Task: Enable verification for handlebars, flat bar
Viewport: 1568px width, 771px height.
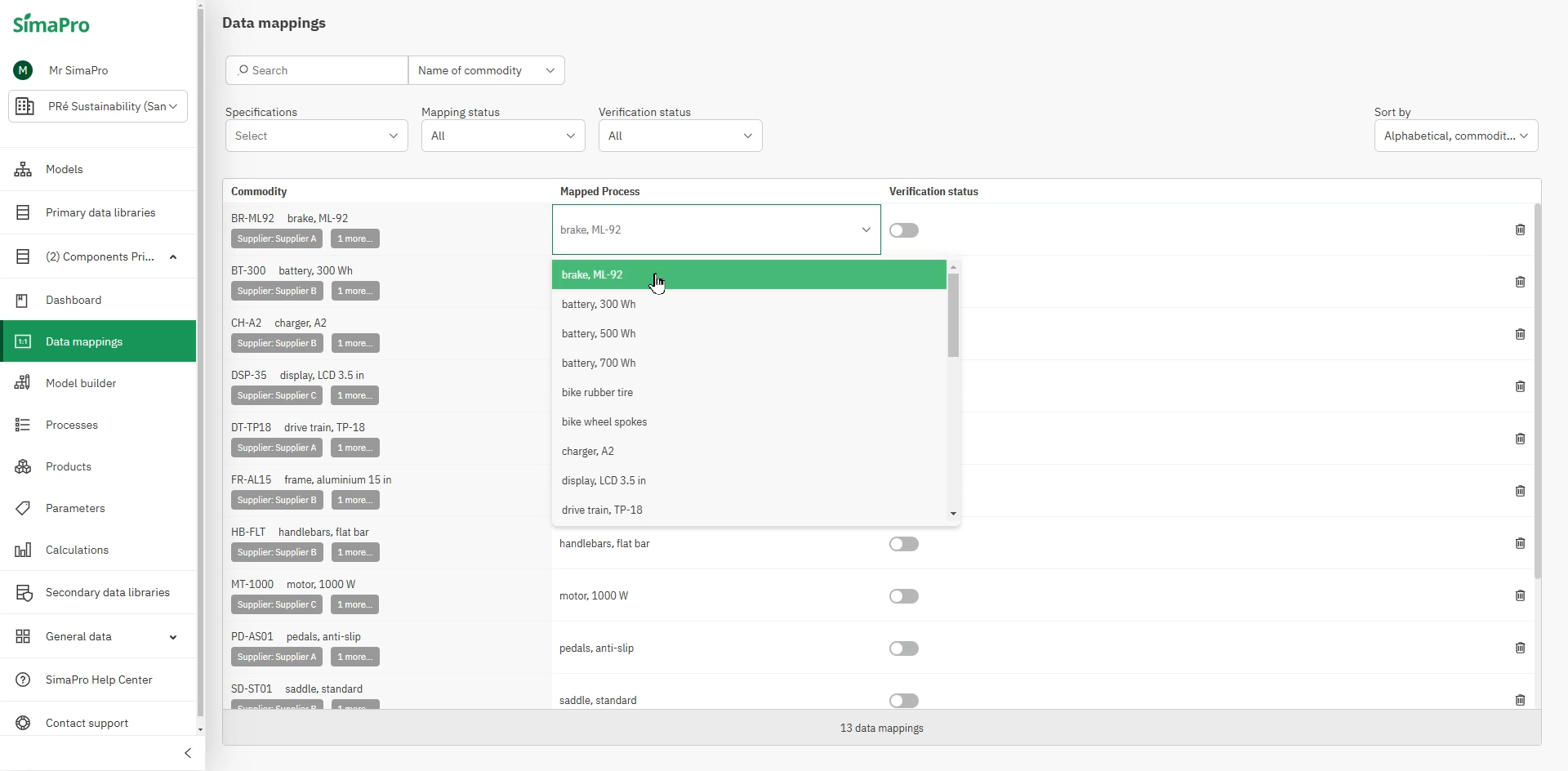Action: pyautogui.click(x=904, y=544)
